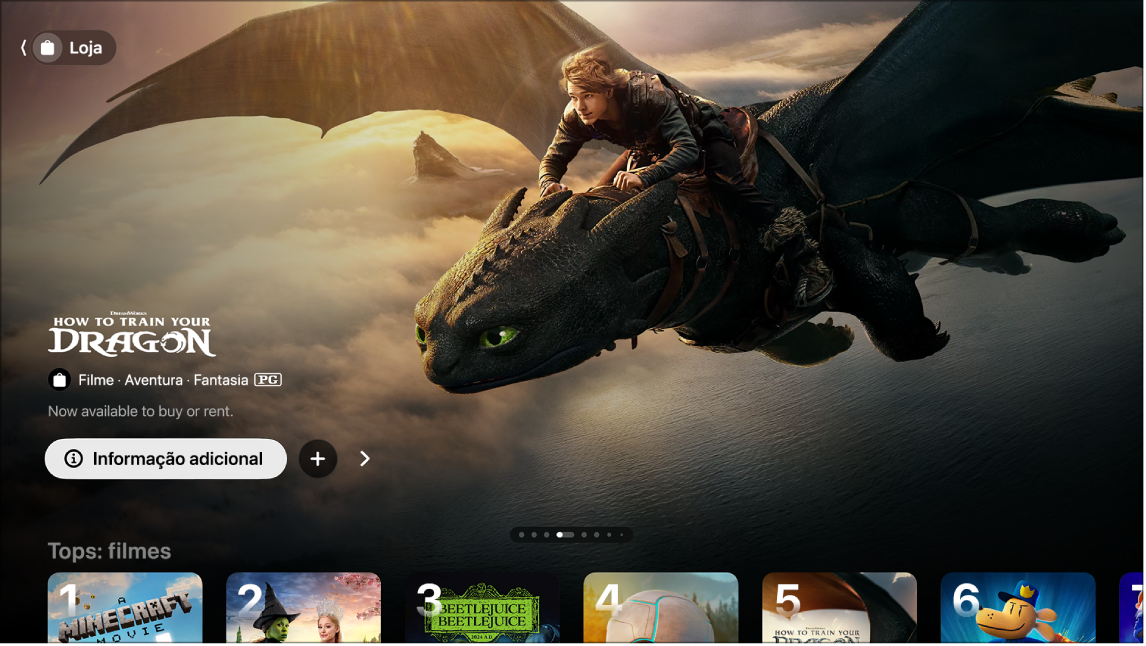
Task: Open number 5 How to Train Your Dragon thumbnail
Action: point(839,608)
